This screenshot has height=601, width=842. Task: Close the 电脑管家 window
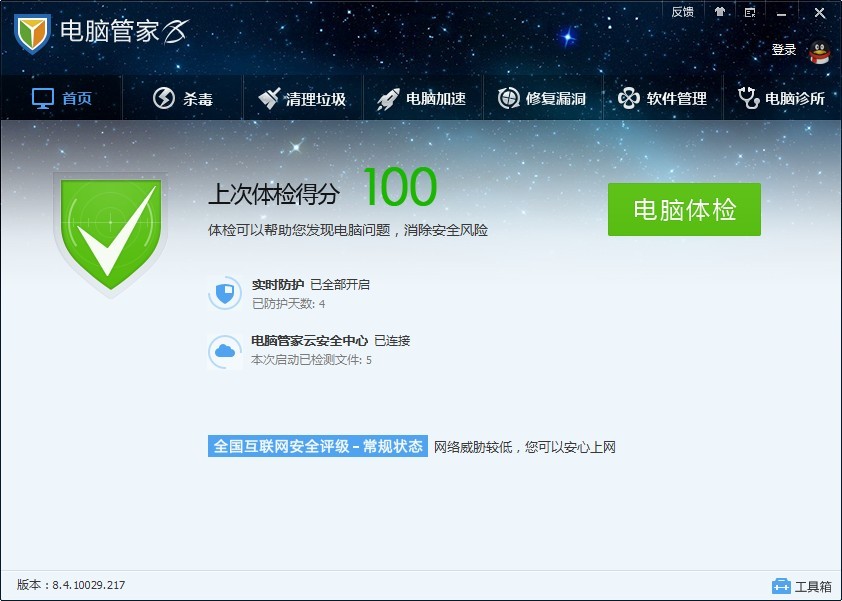(x=819, y=13)
